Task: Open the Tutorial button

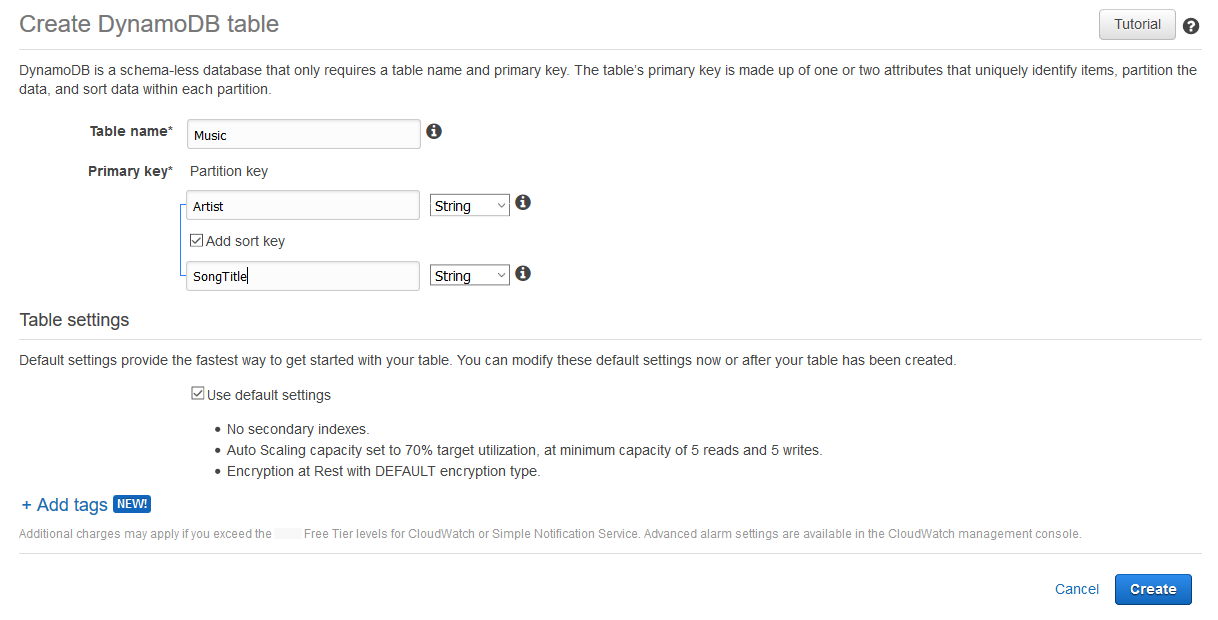Action: (1137, 25)
